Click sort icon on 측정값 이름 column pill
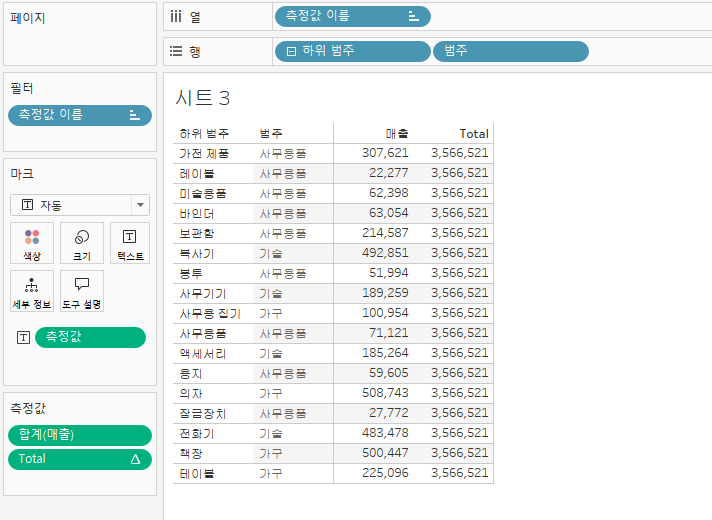Viewport: 712px width, 520px height. coord(413,17)
